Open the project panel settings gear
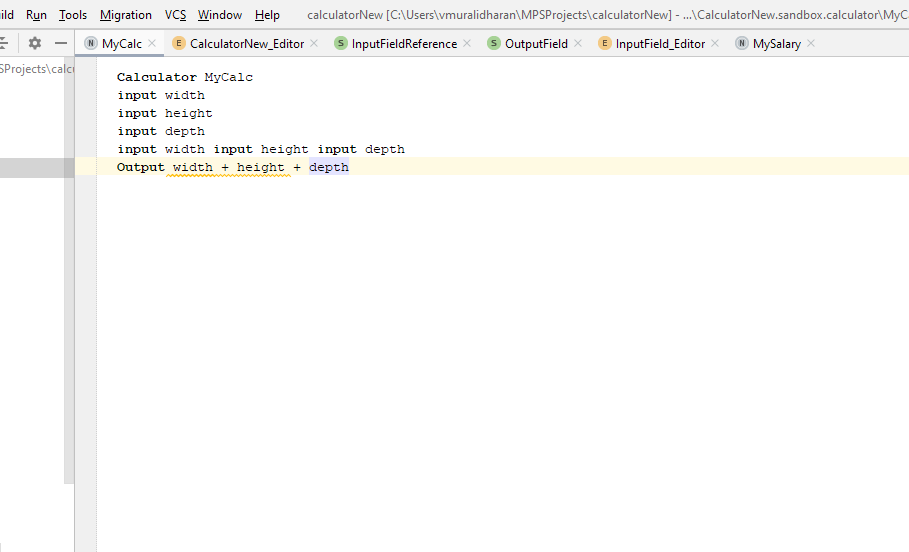The height and width of the screenshot is (552, 909). tap(35, 44)
